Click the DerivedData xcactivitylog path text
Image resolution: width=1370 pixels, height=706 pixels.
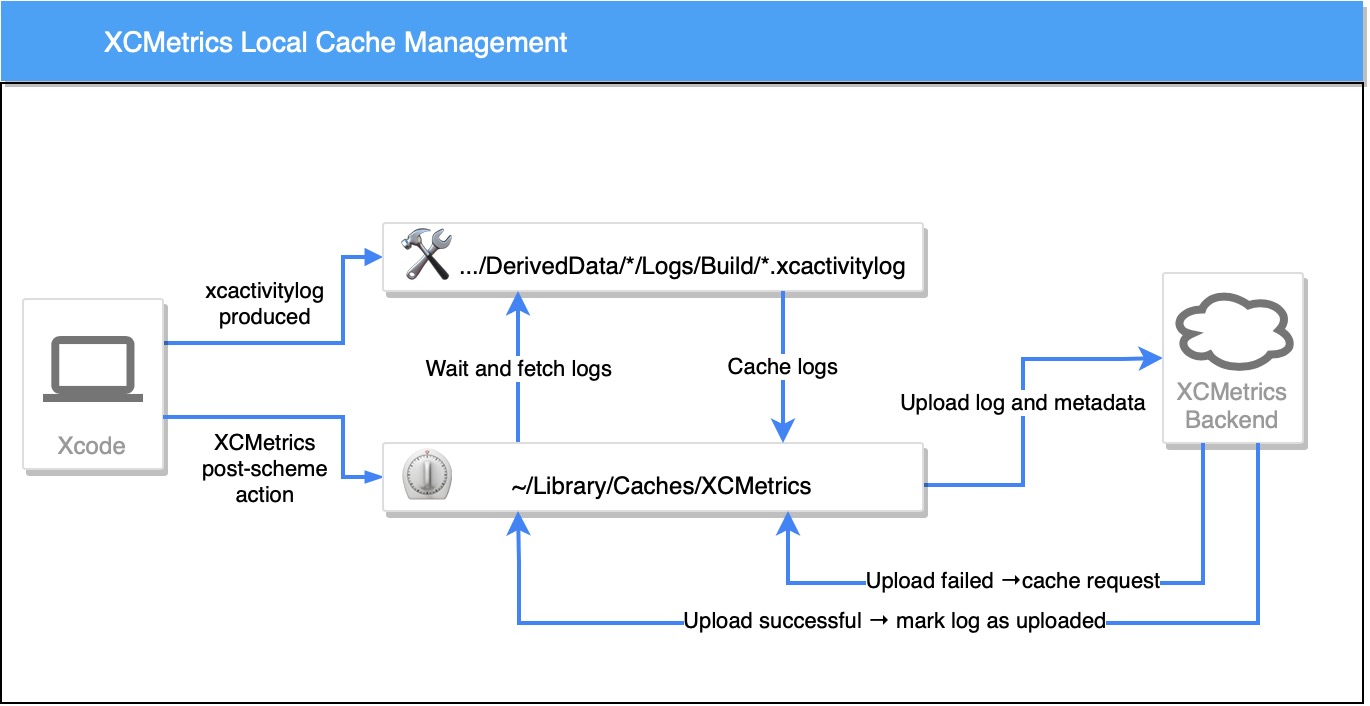click(x=682, y=267)
